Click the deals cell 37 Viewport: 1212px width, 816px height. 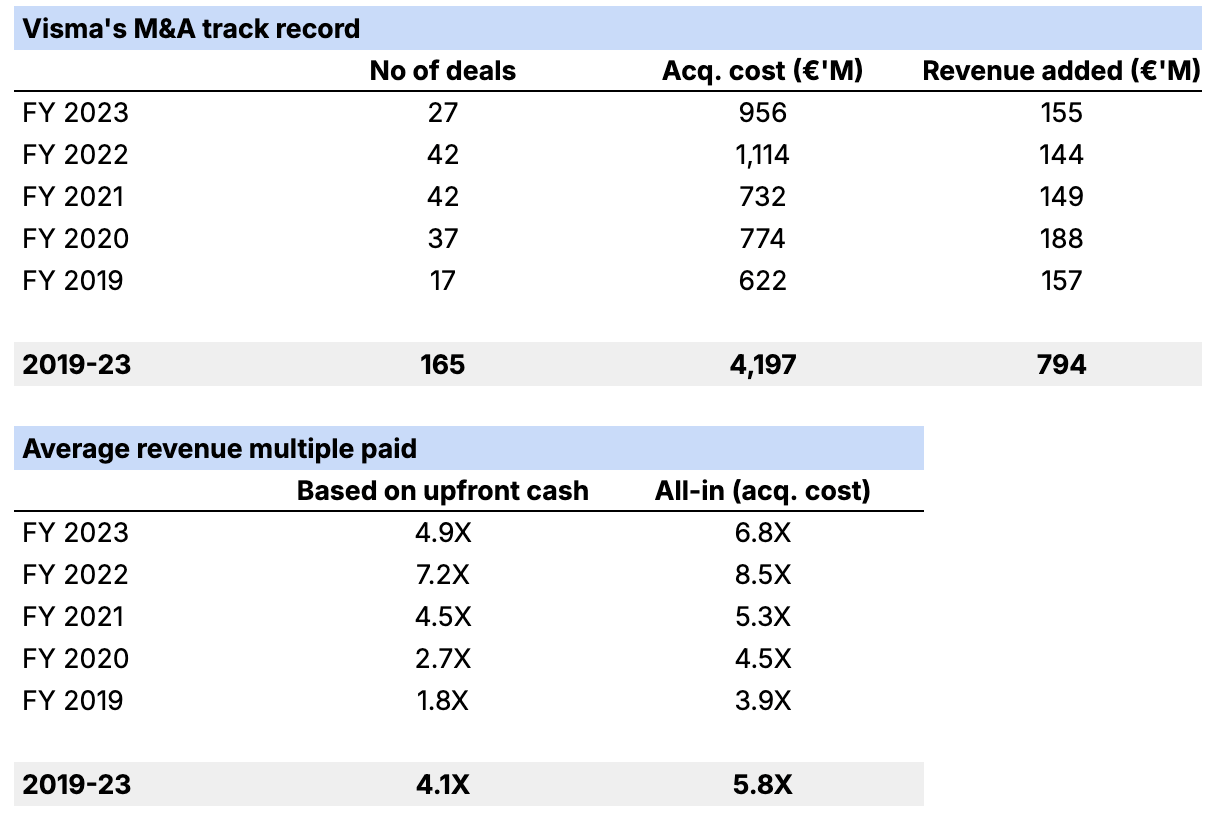(443, 238)
